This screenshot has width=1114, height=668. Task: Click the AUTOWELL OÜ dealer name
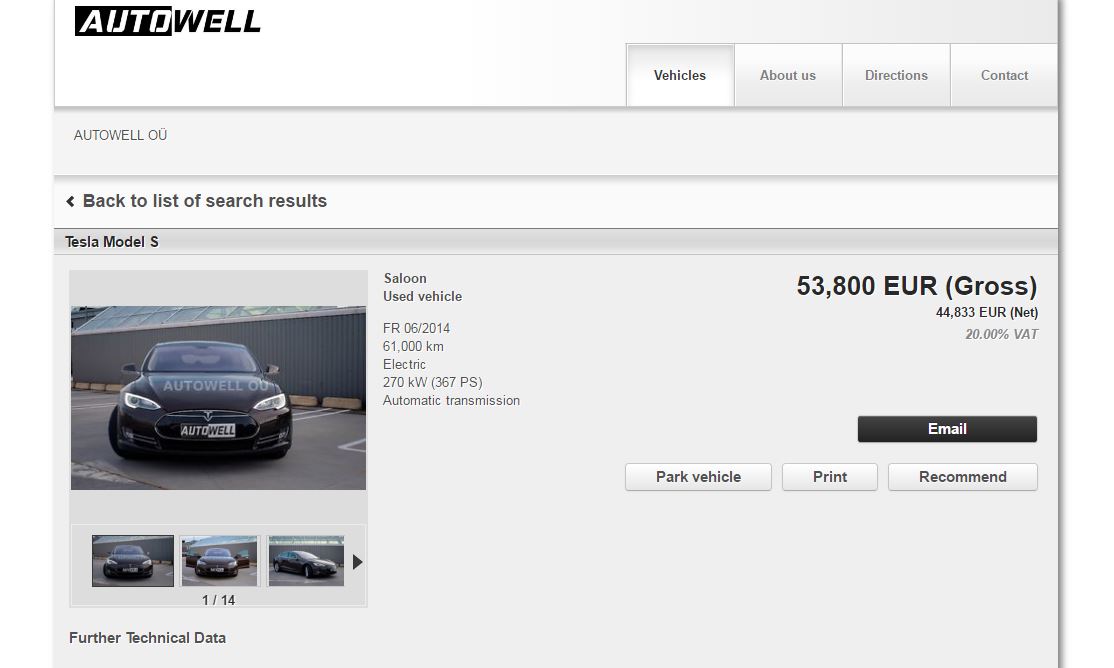pyautogui.click(x=120, y=135)
